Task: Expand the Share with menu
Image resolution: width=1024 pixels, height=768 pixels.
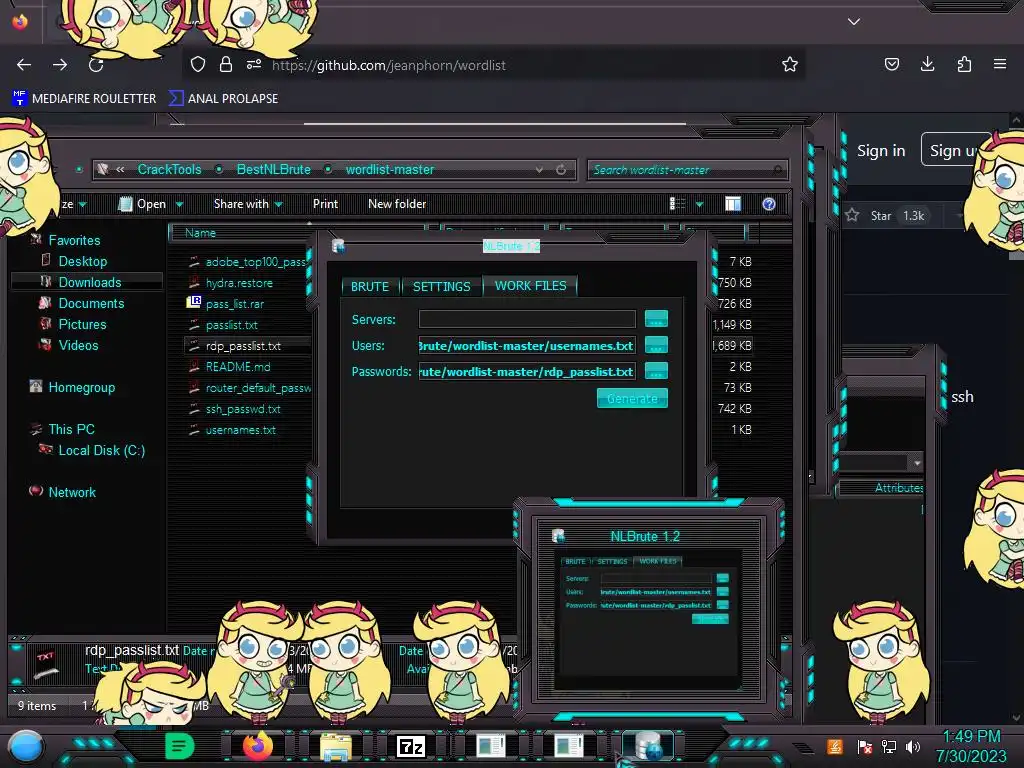Action: click(248, 204)
